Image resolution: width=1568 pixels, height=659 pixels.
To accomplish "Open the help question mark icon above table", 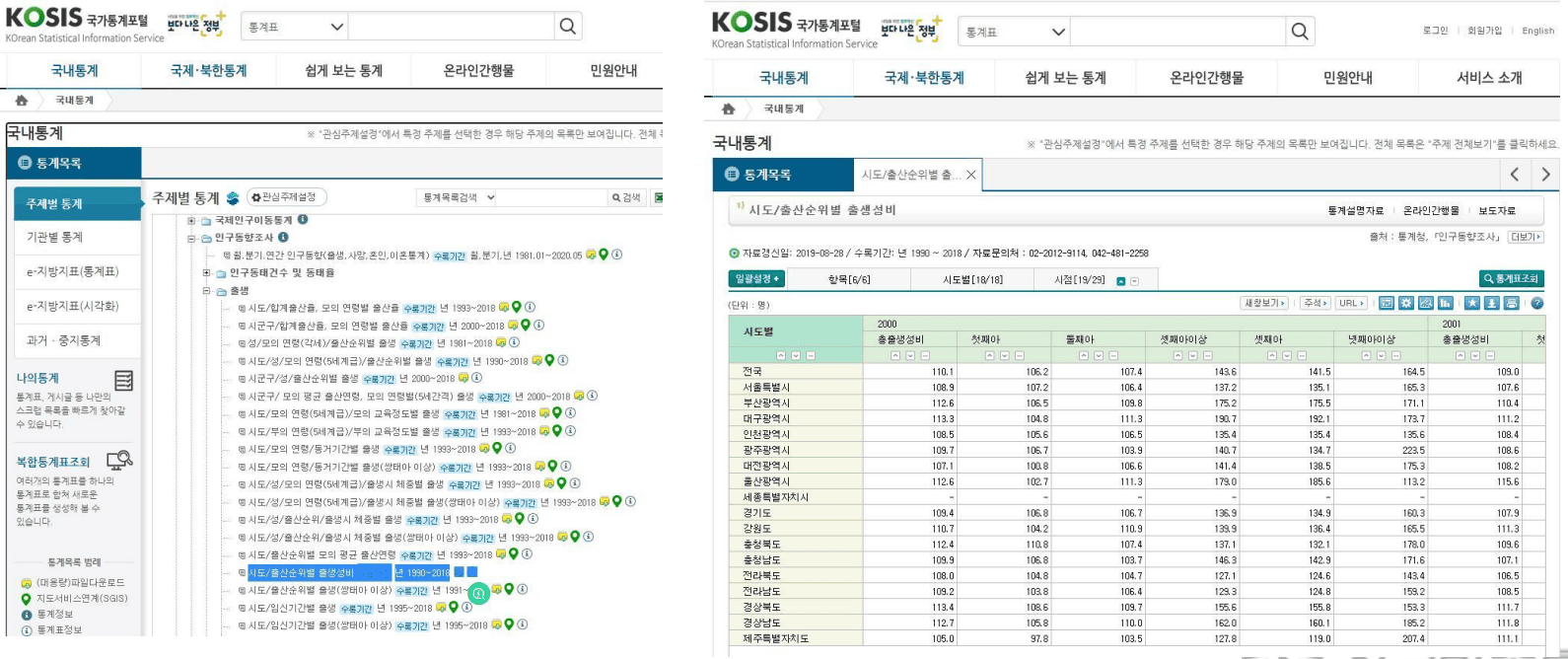I will click(1536, 304).
